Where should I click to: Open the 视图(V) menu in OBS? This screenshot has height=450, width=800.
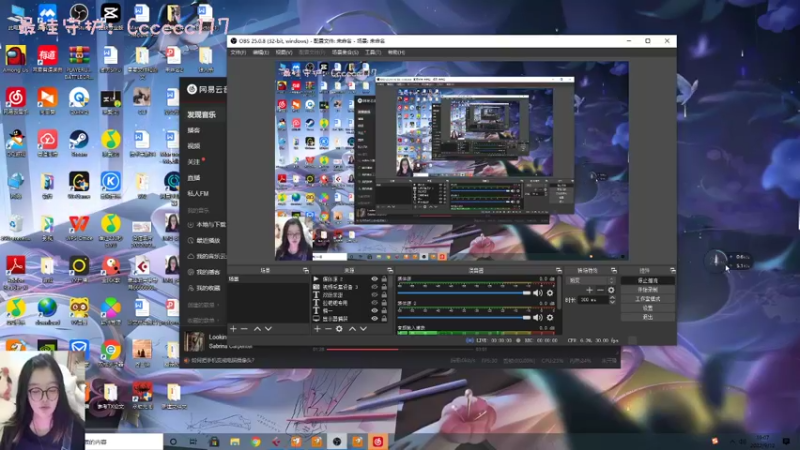pos(284,53)
